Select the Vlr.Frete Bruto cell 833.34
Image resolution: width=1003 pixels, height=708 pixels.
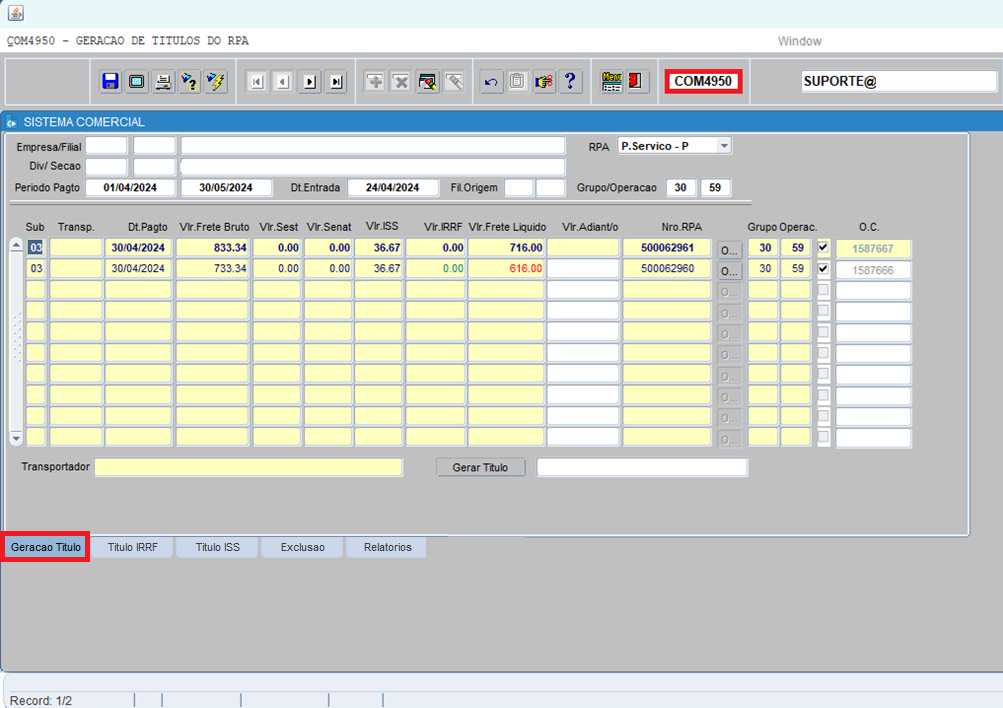tap(212, 248)
